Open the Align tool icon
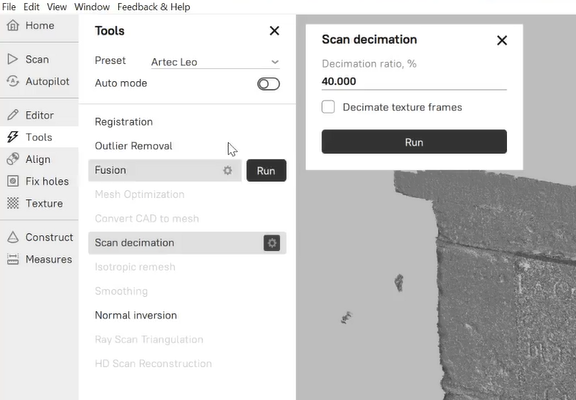 (13, 159)
